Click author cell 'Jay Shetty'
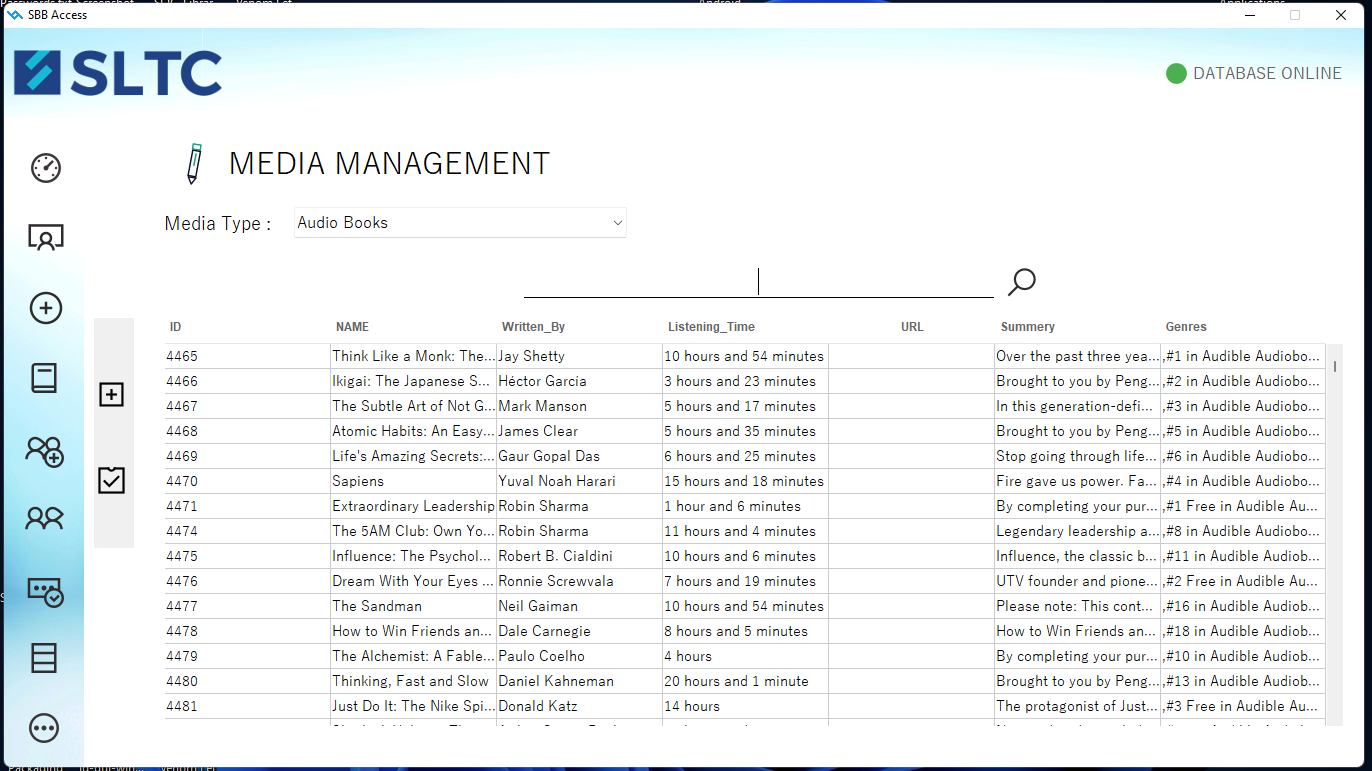Screen dimensions: 1372x771 point(580,356)
